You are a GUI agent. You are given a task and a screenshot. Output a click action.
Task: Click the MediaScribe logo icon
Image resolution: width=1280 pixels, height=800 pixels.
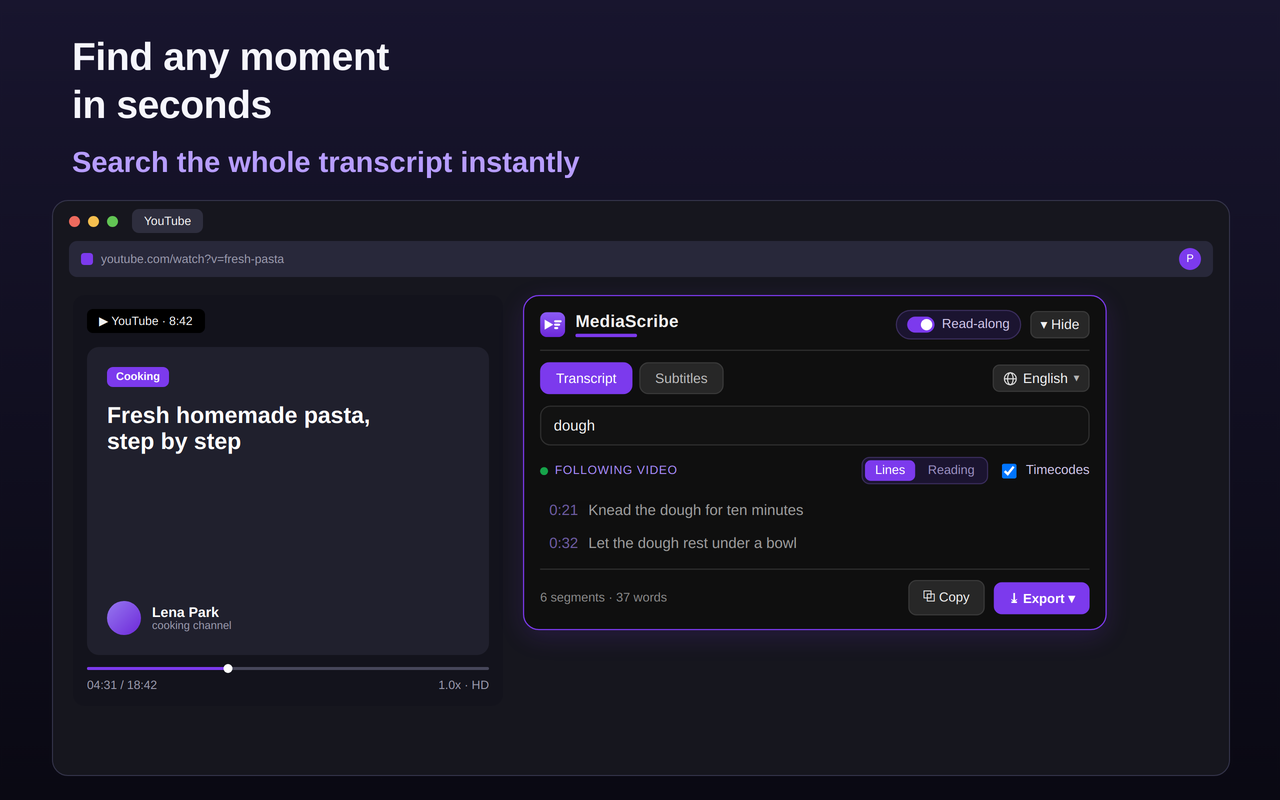pyautogui.click(x=552, y=324)
